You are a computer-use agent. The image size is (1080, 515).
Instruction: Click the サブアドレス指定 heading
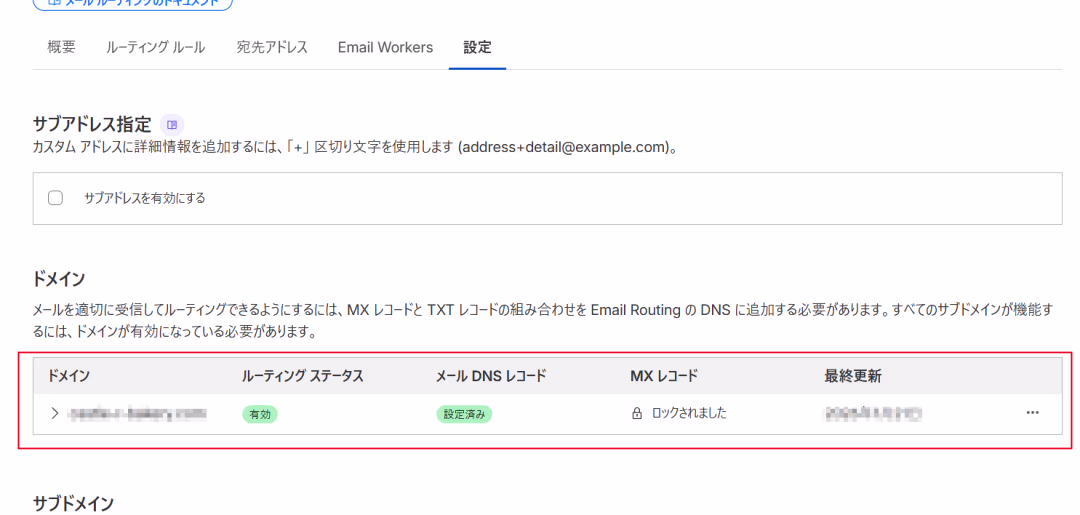tap(92, 125)
